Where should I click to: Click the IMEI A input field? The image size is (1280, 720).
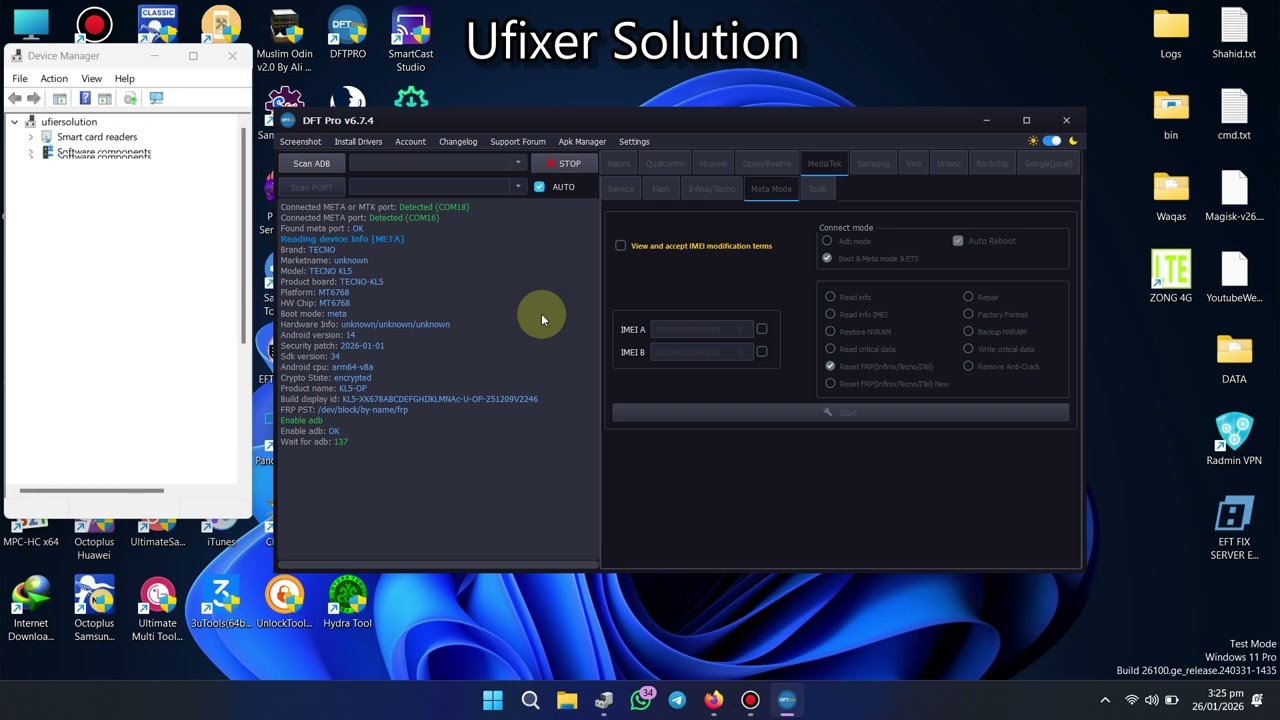pos(700,329)
